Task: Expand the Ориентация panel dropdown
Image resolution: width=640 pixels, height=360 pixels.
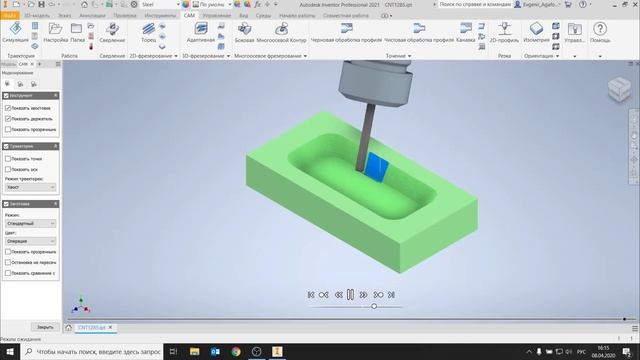Action: click(558, 56)
